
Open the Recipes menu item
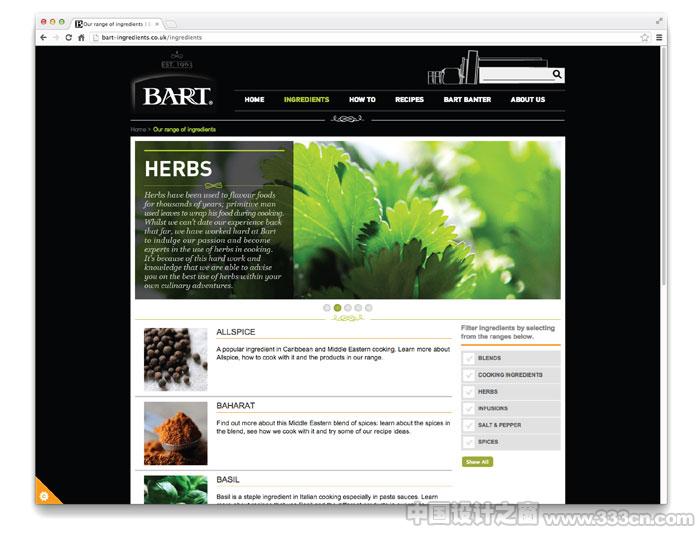coord(409,100)
